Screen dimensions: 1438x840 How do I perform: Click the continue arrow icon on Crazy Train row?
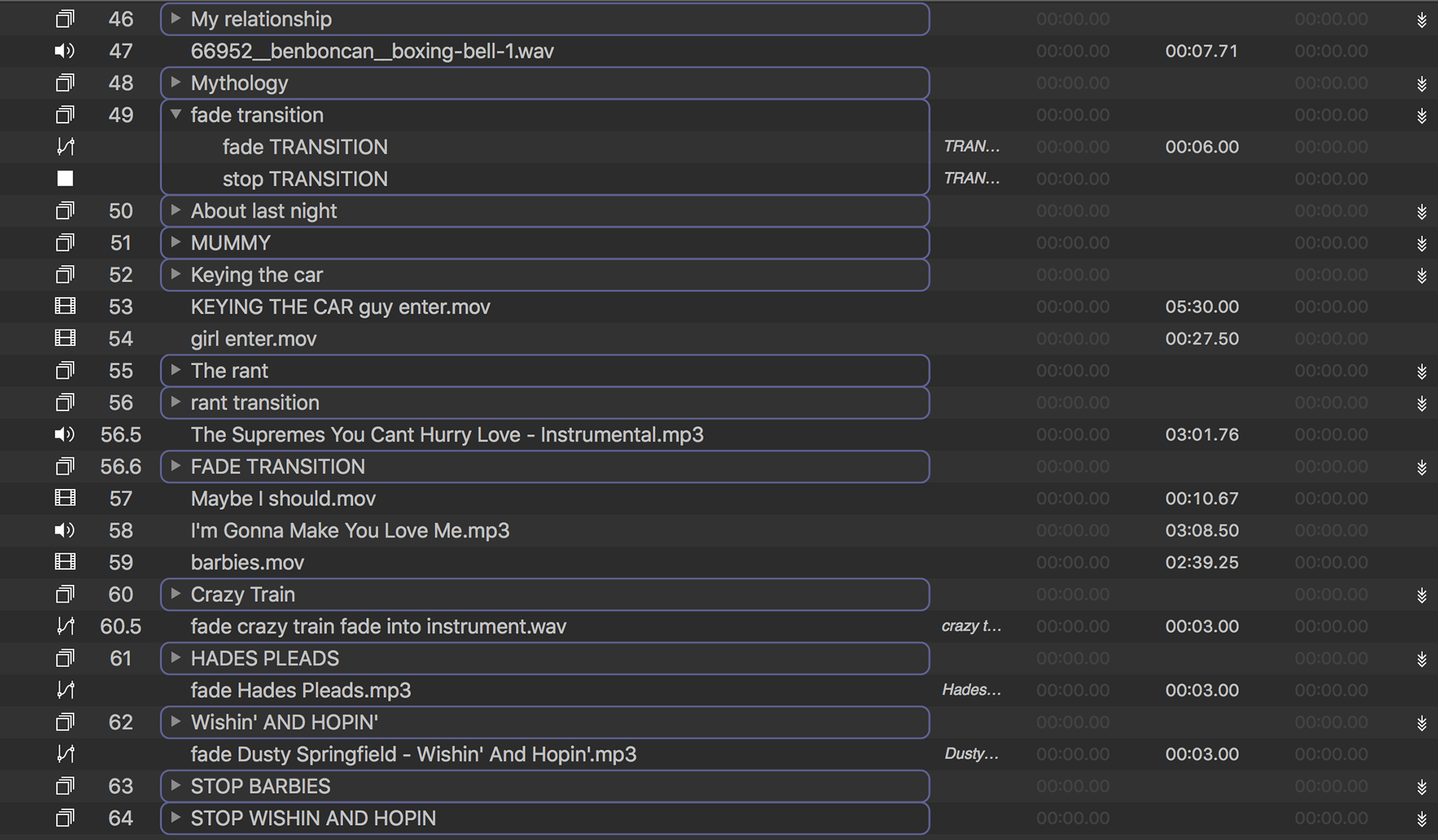pos(1421,595)
